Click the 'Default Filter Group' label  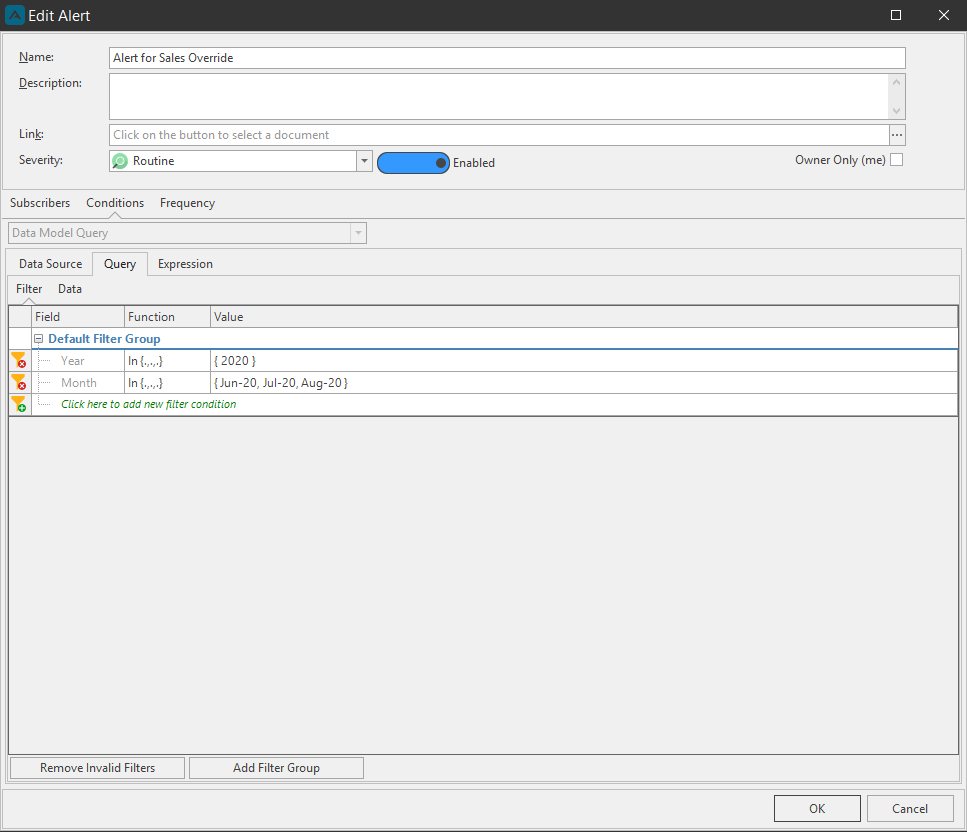click(x=104, y=339)
